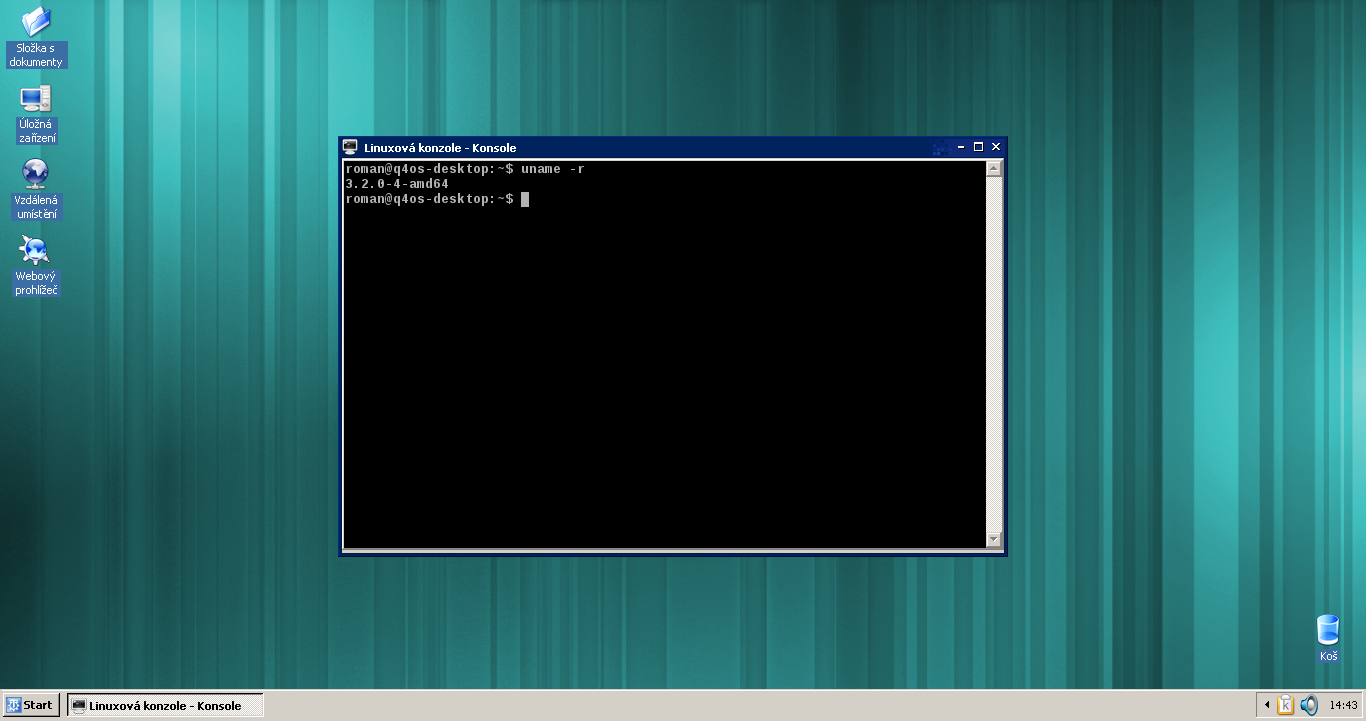The image size is (1366, 721).
Task: Click the "uname -r" command text
Action: pyautogui.click(x=553, y=169)
